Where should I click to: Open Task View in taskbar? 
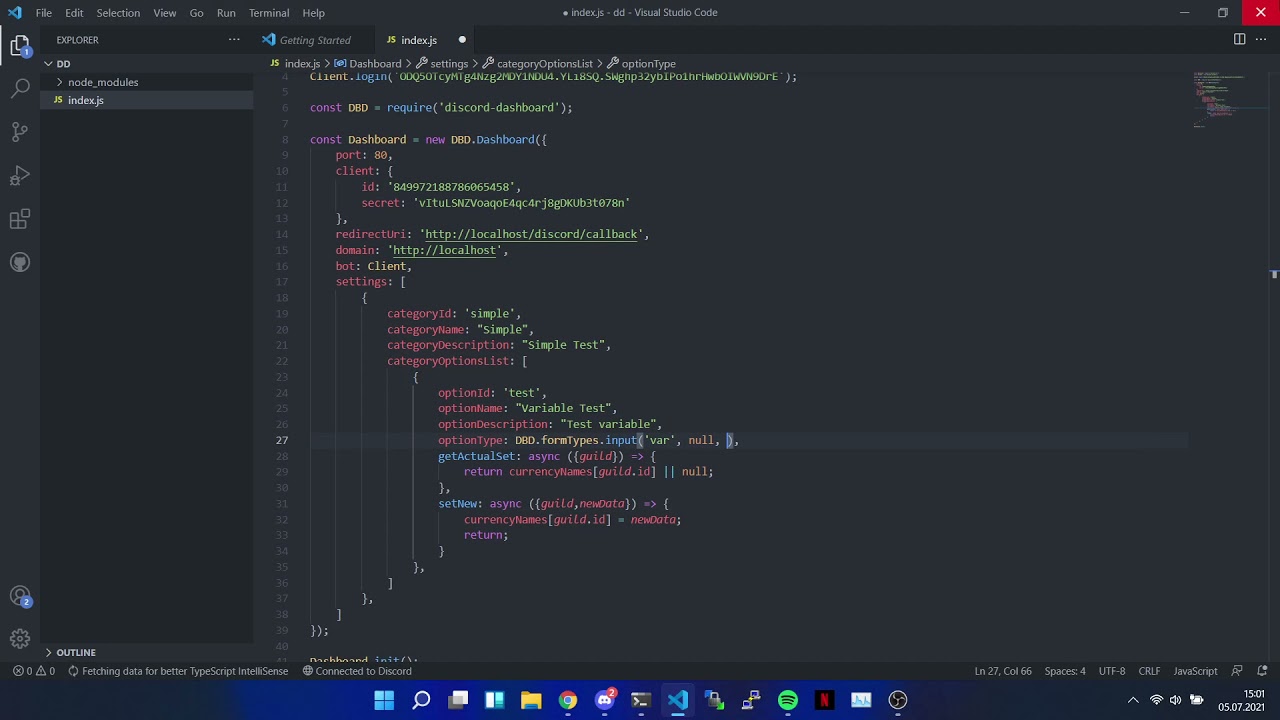[458, 700]
